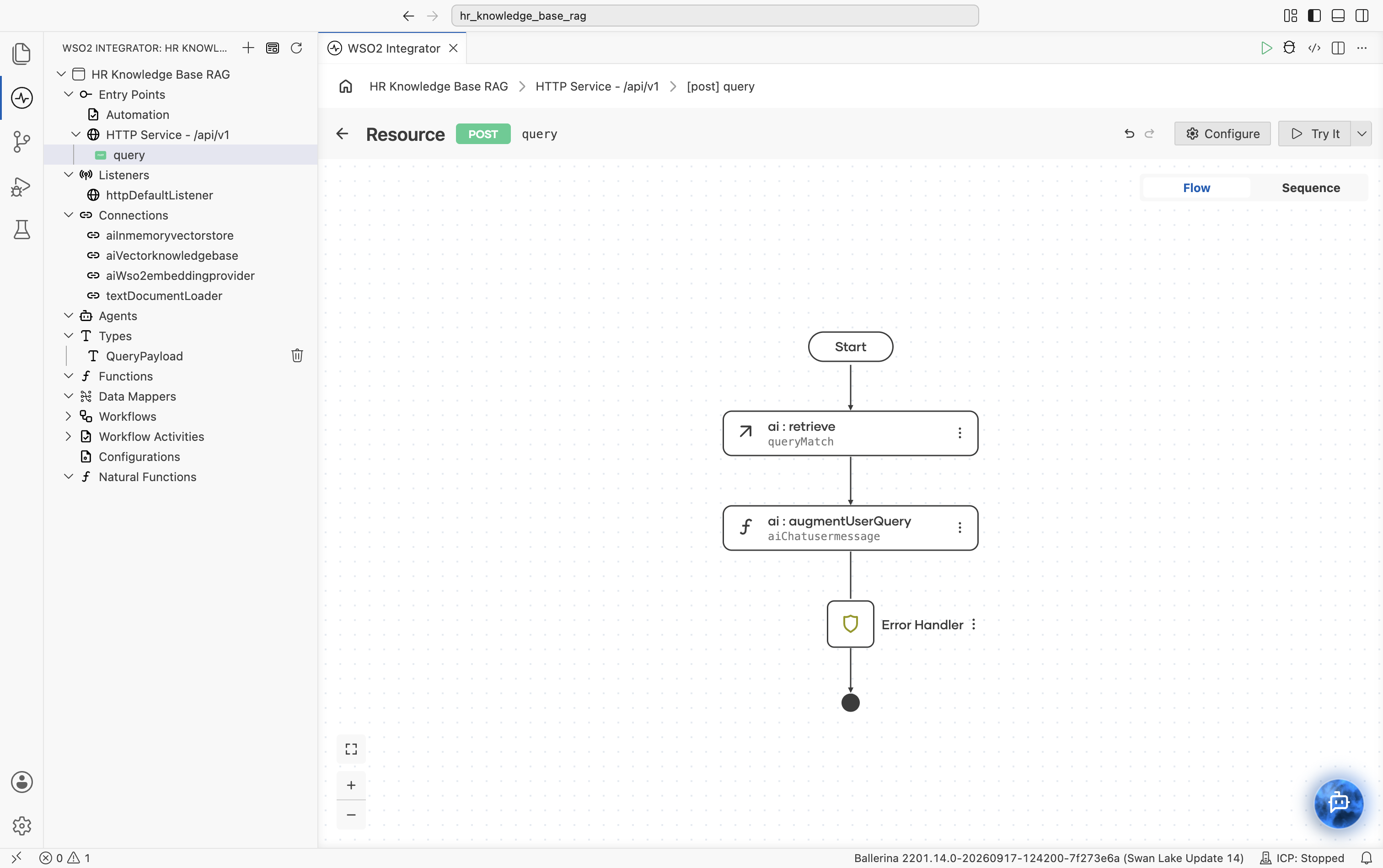The image size is (1383, 868).
Task: Toggle primary side bar visibility
Action: (1314, 16)
